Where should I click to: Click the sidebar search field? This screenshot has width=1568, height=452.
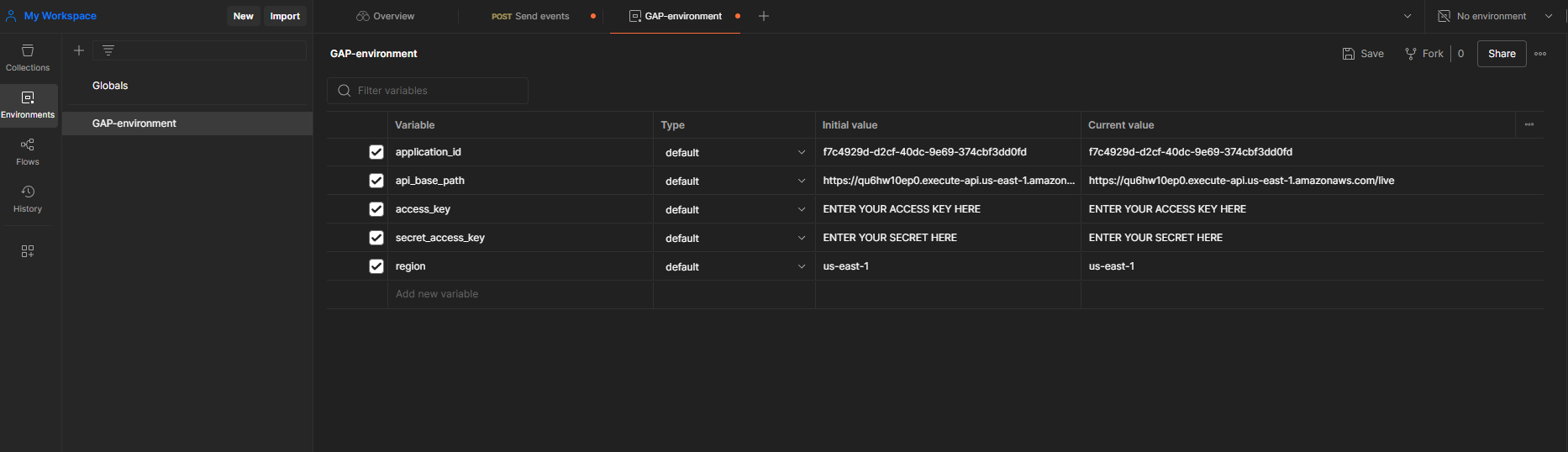tap(200, 50)
